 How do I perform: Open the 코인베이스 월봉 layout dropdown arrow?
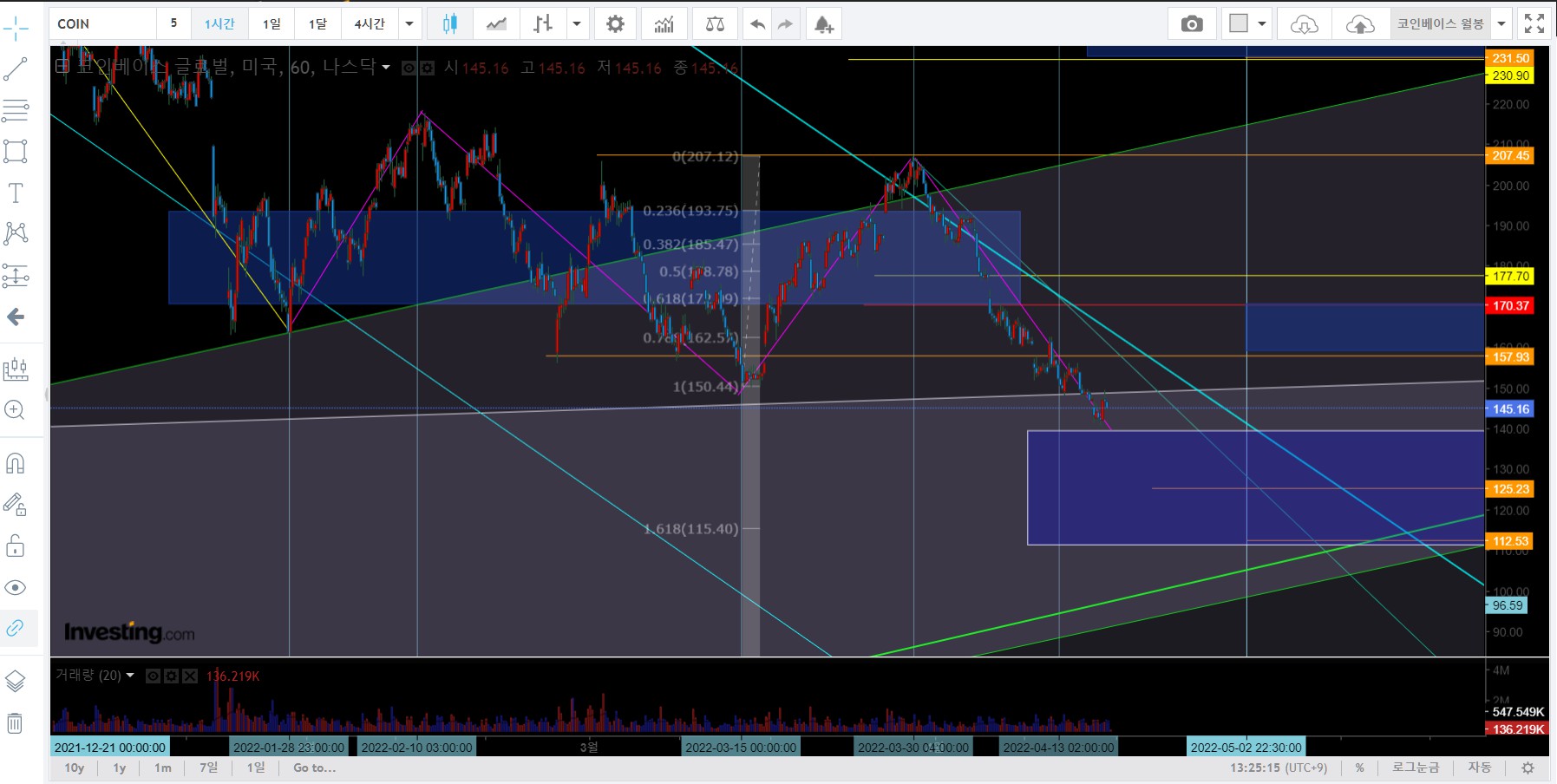point(1501,24)
